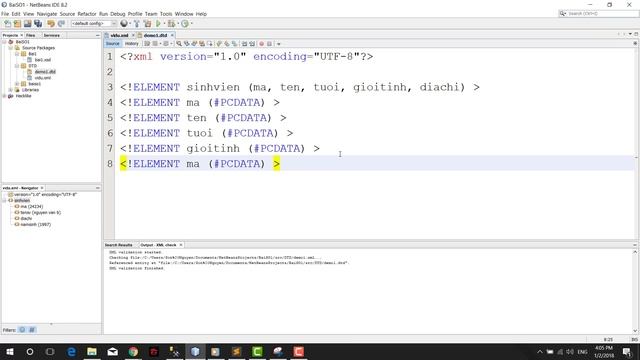Viewport: 640px width, 360px height.
Task: Close the Output XML check tab
Action: click(181, 245)
